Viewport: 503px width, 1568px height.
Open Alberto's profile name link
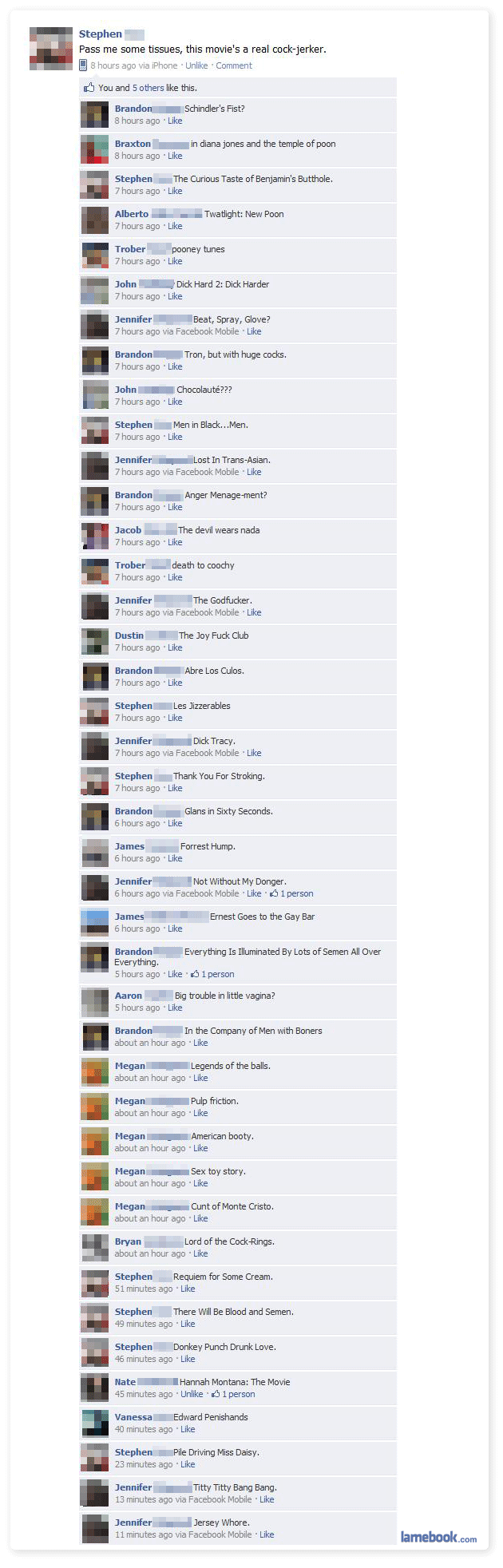pos(132,214)
